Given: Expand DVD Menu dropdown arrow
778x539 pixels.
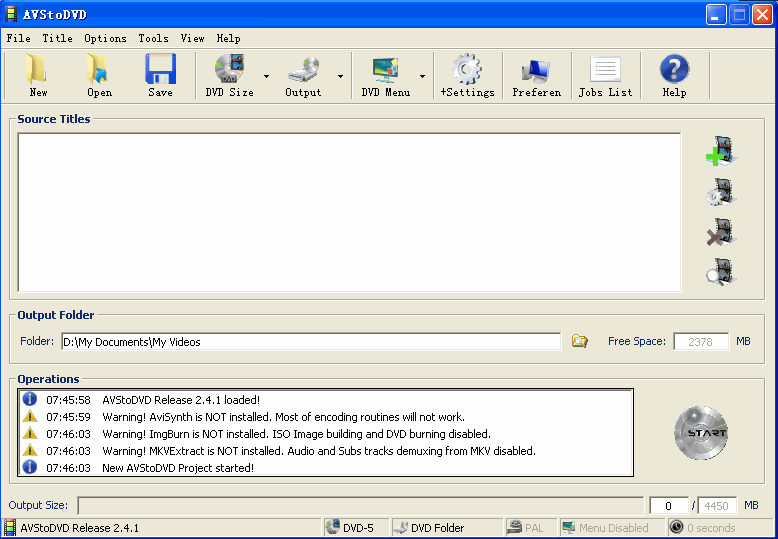Looking at the screenshot, I should point(422,76).
